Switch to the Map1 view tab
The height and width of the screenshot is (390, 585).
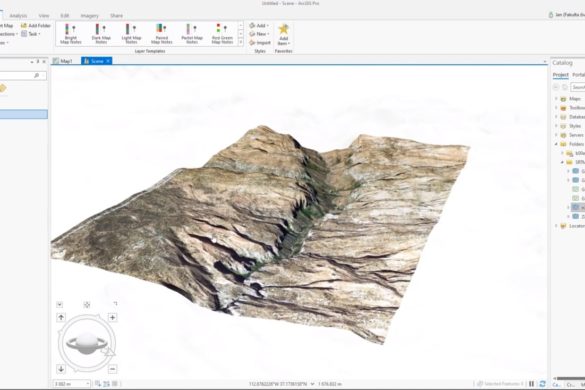point(63,61)
